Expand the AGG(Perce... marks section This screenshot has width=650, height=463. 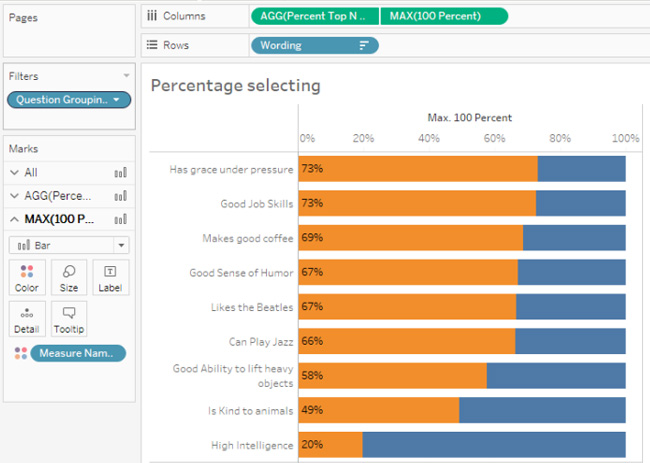coord(14,196)
